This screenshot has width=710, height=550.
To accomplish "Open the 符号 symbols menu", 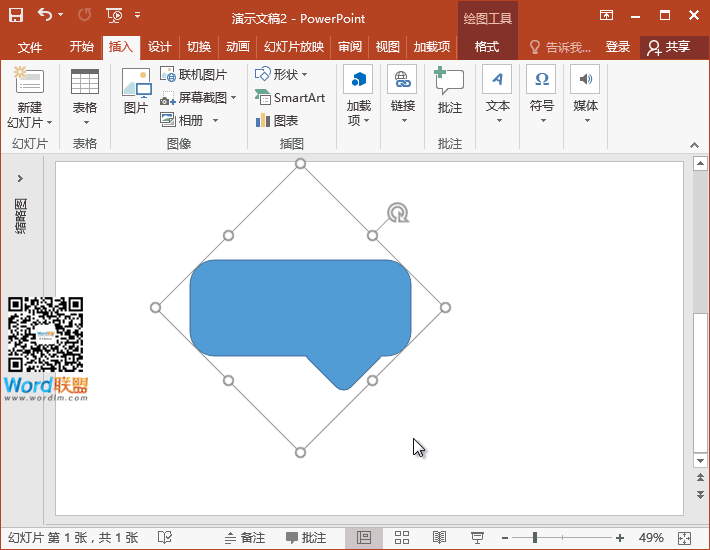I will [542, 95].
